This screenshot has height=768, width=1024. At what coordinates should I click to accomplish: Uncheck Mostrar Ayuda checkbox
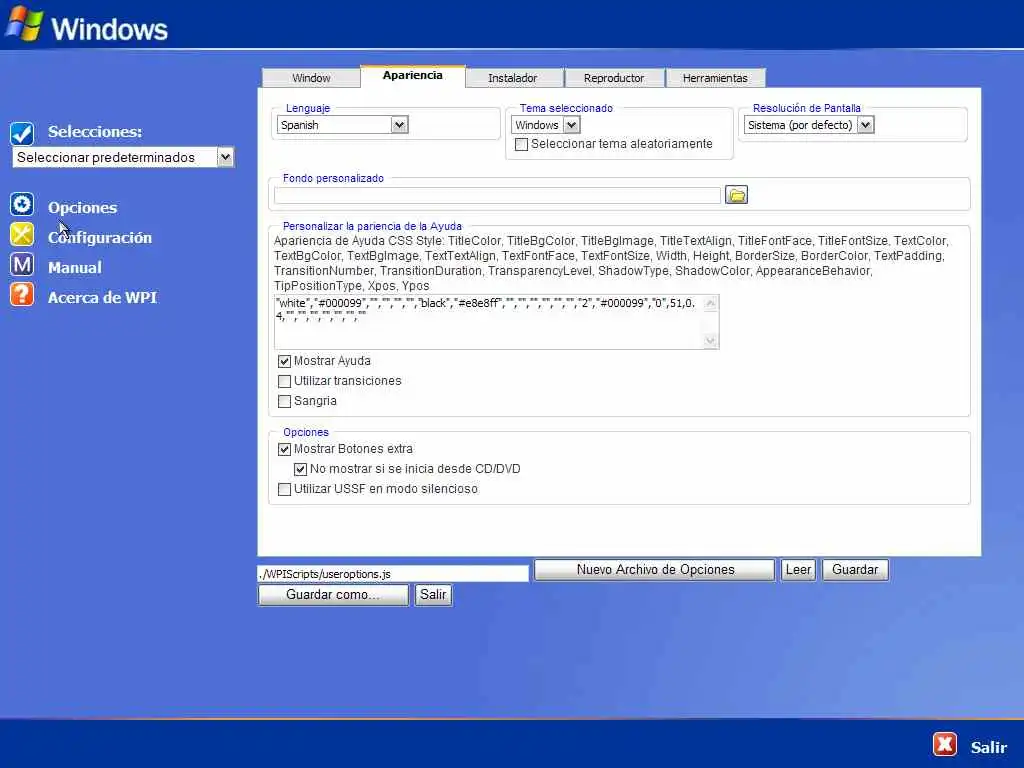point(284,361)
